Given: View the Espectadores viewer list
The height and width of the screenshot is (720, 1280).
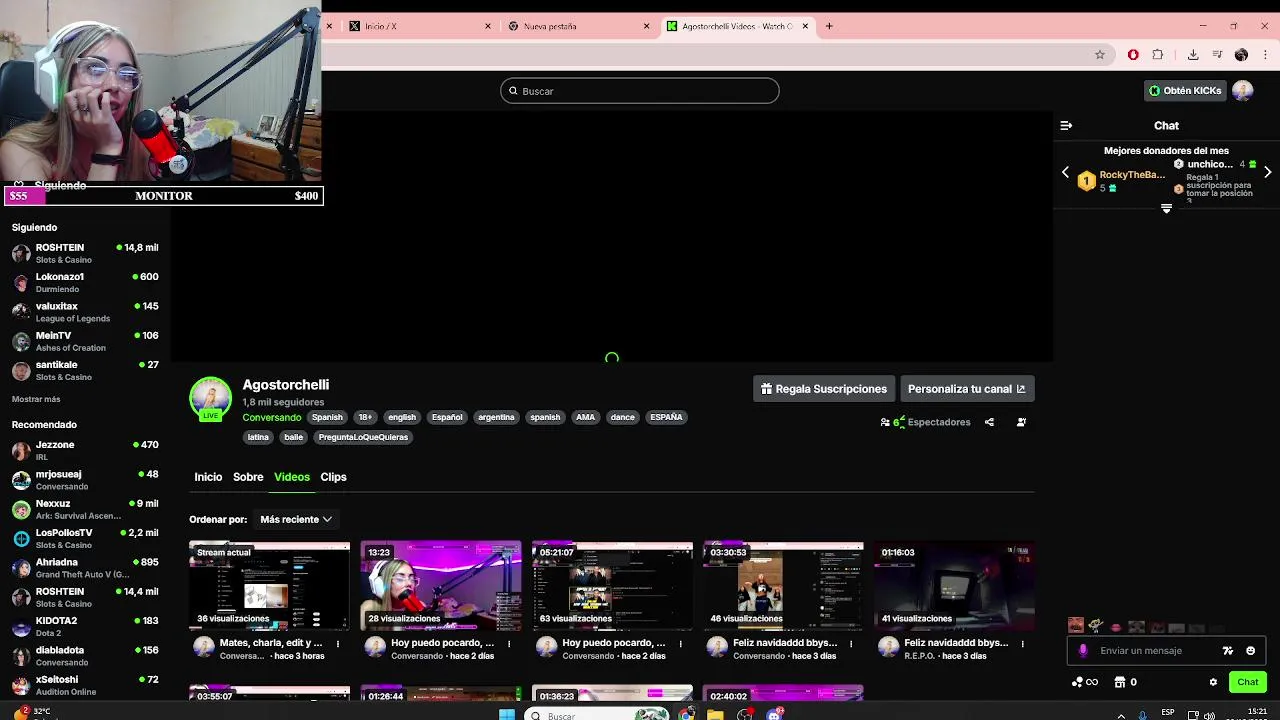Looking at the screenshot, I should pos(925,422).
